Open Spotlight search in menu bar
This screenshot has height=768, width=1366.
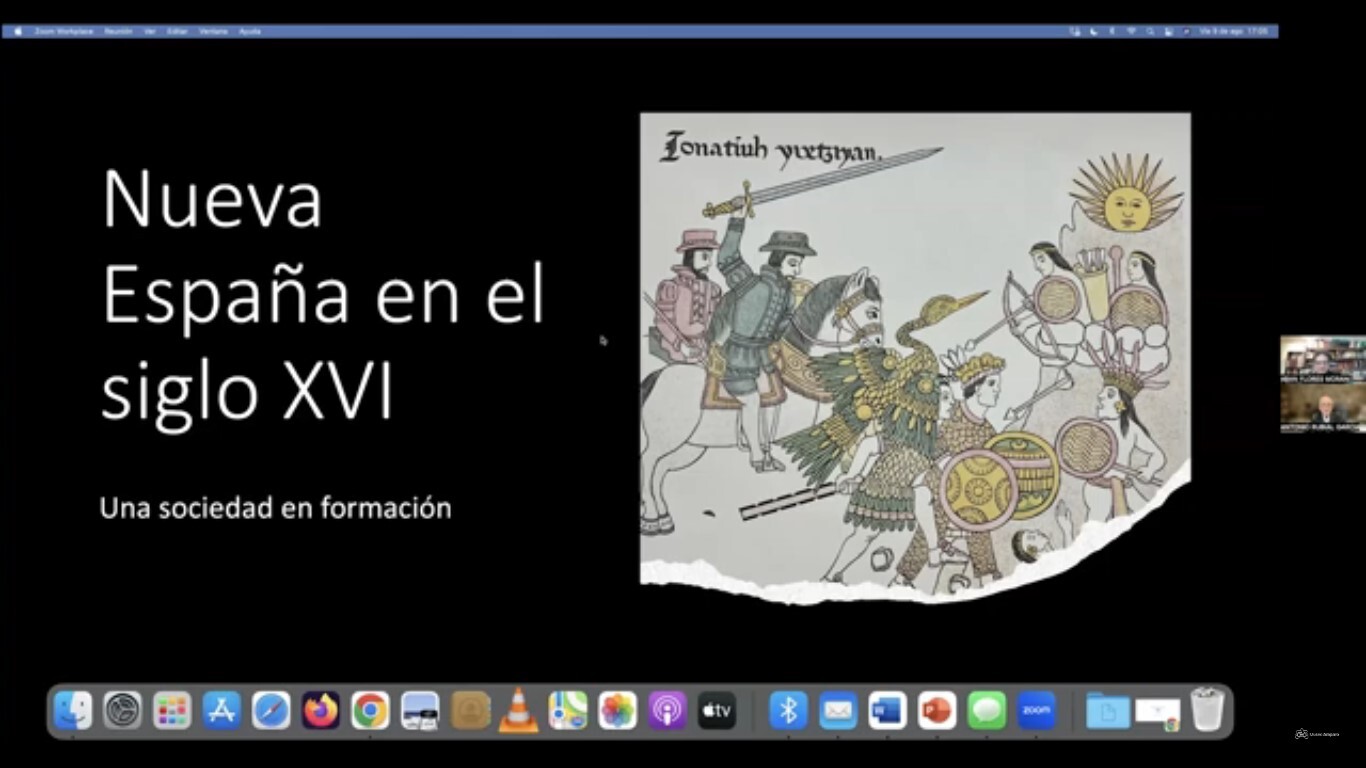1150,31
